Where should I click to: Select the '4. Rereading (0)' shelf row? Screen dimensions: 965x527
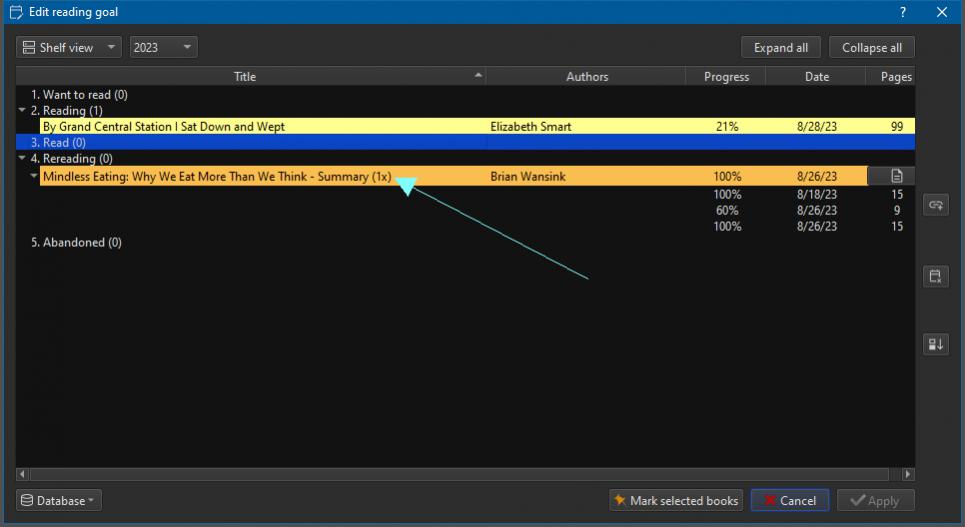pyautogui.click(x=465, y=159)
